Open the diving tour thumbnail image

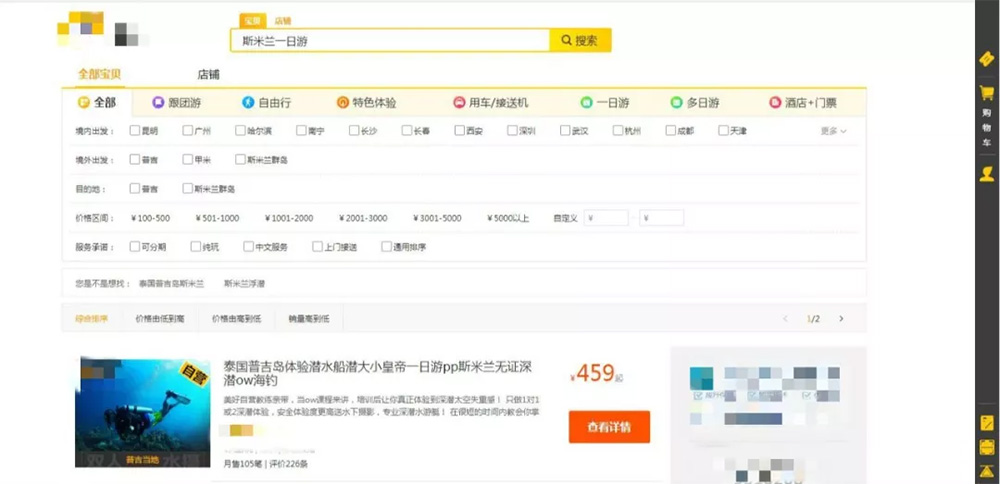(143, 412)
